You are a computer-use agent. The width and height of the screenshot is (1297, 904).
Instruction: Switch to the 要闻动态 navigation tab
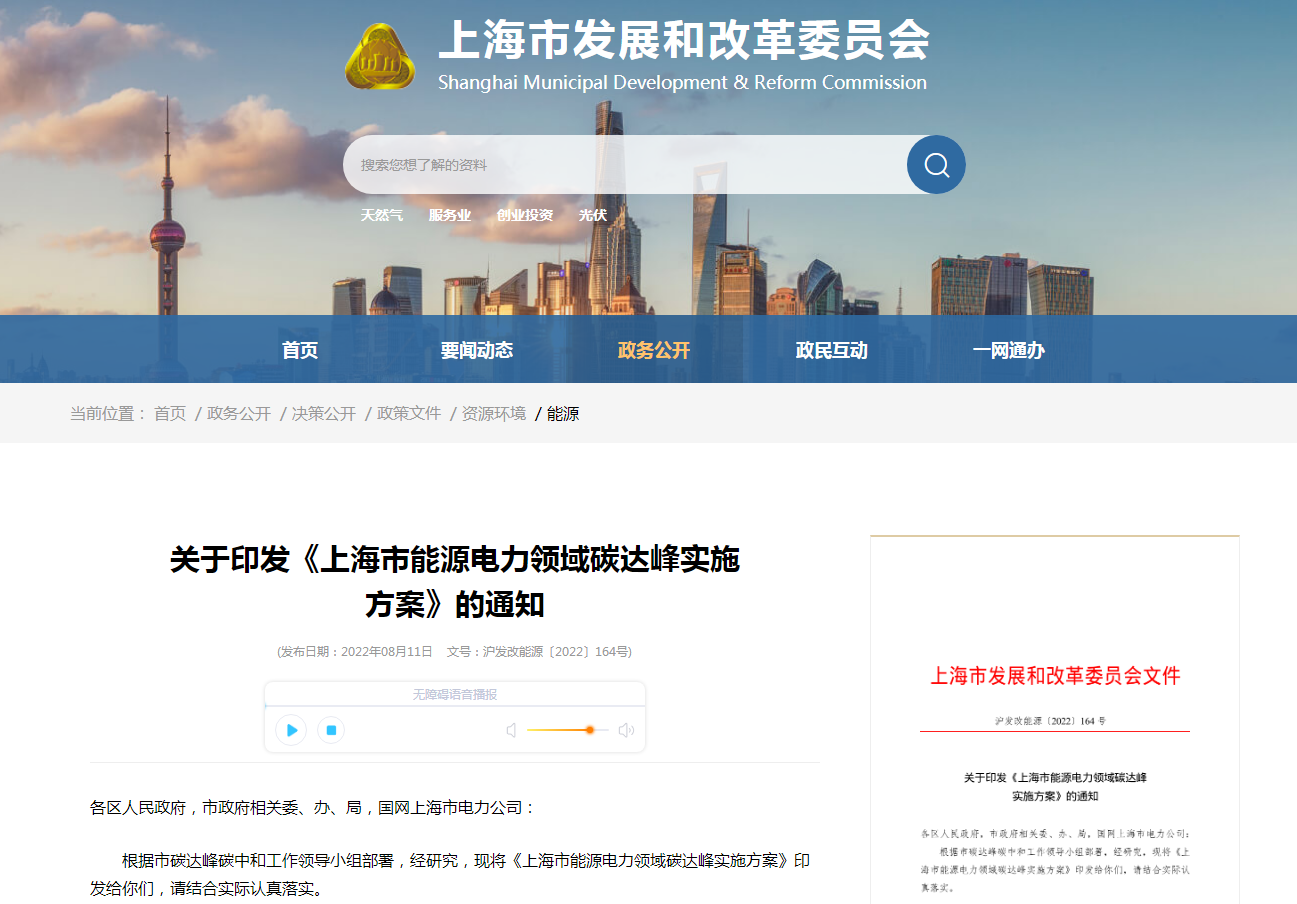(477, 348)
